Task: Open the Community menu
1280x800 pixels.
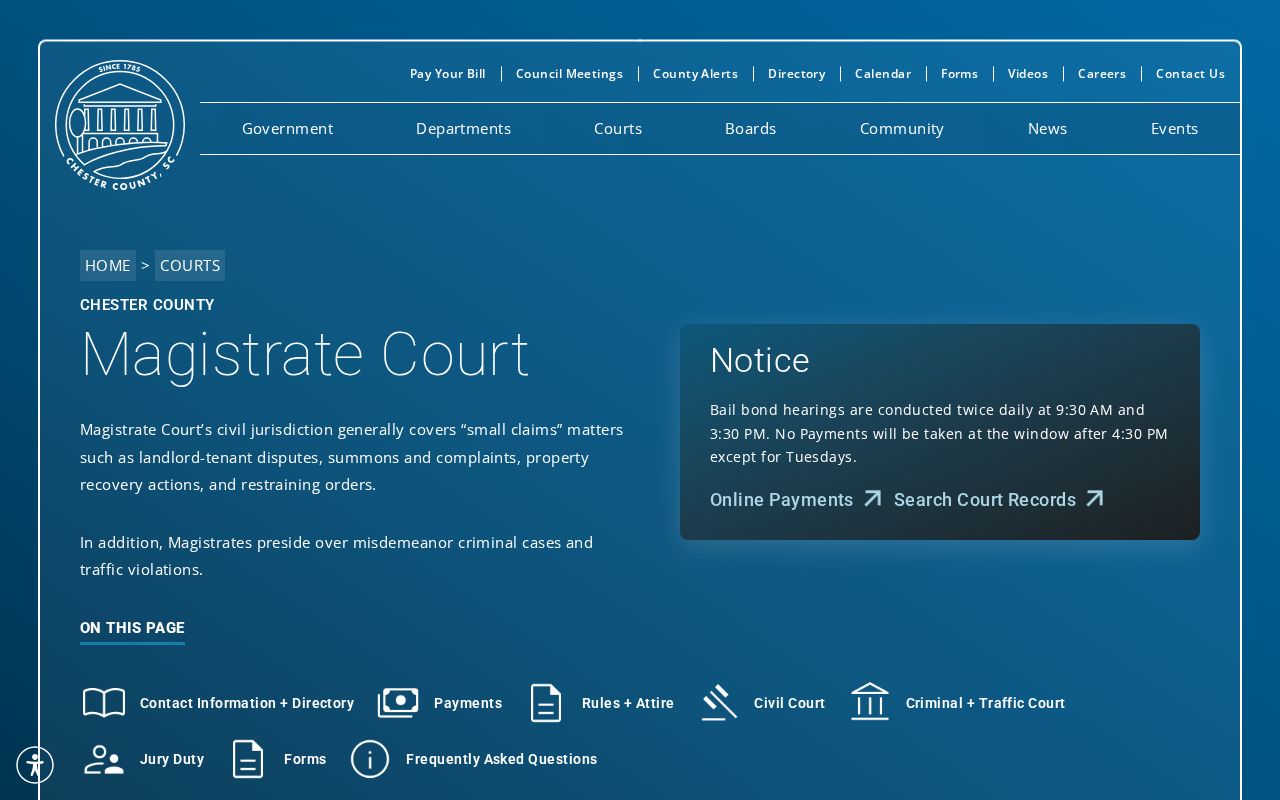Action: click(902, 129)
